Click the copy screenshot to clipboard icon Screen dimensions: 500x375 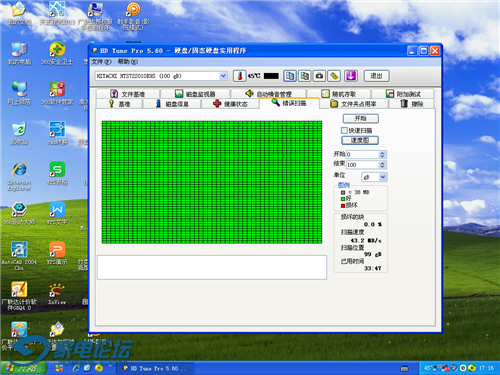tap(304, 76)
